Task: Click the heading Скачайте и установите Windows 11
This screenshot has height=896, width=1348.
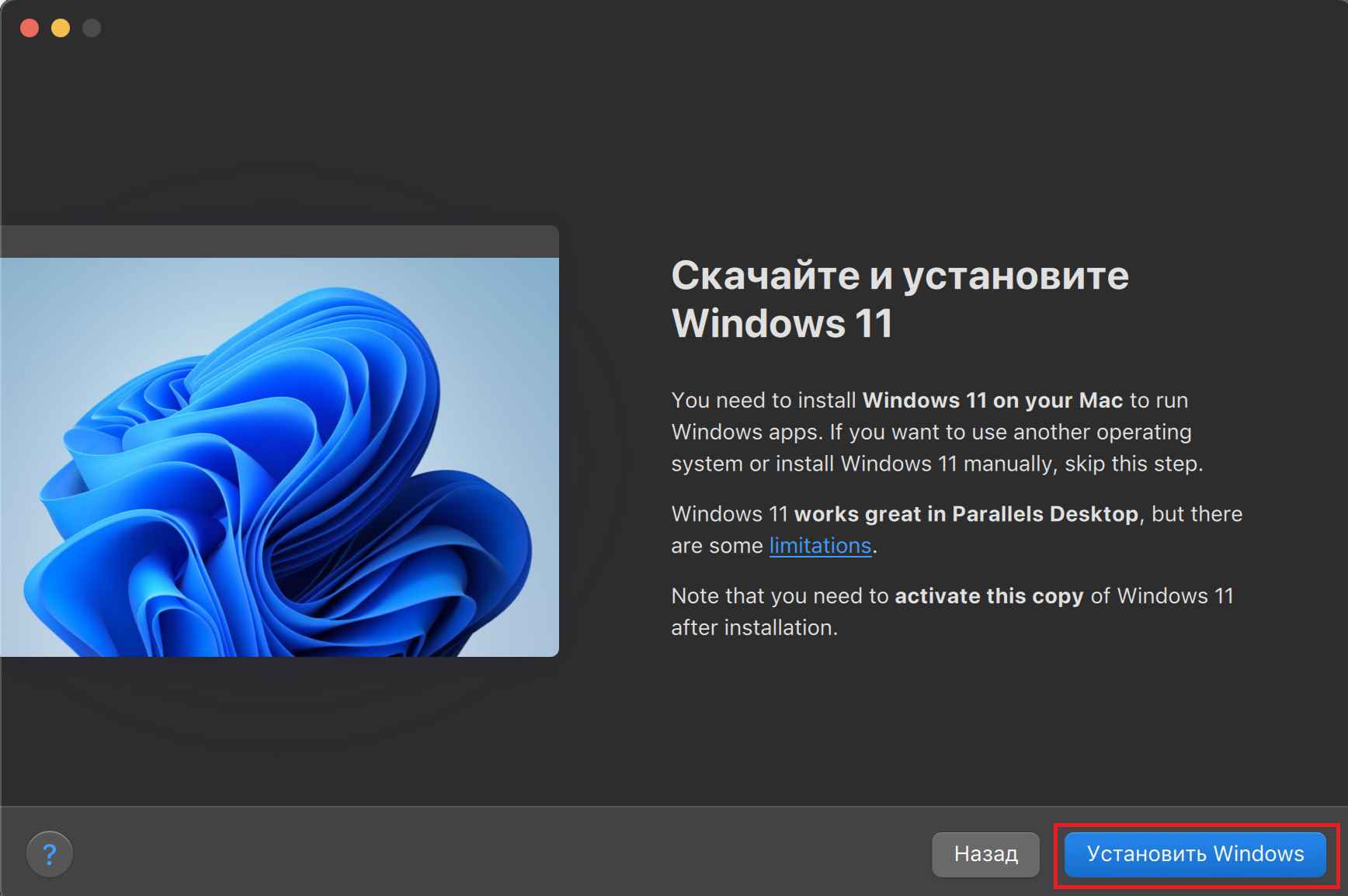Action: [900, 299]
